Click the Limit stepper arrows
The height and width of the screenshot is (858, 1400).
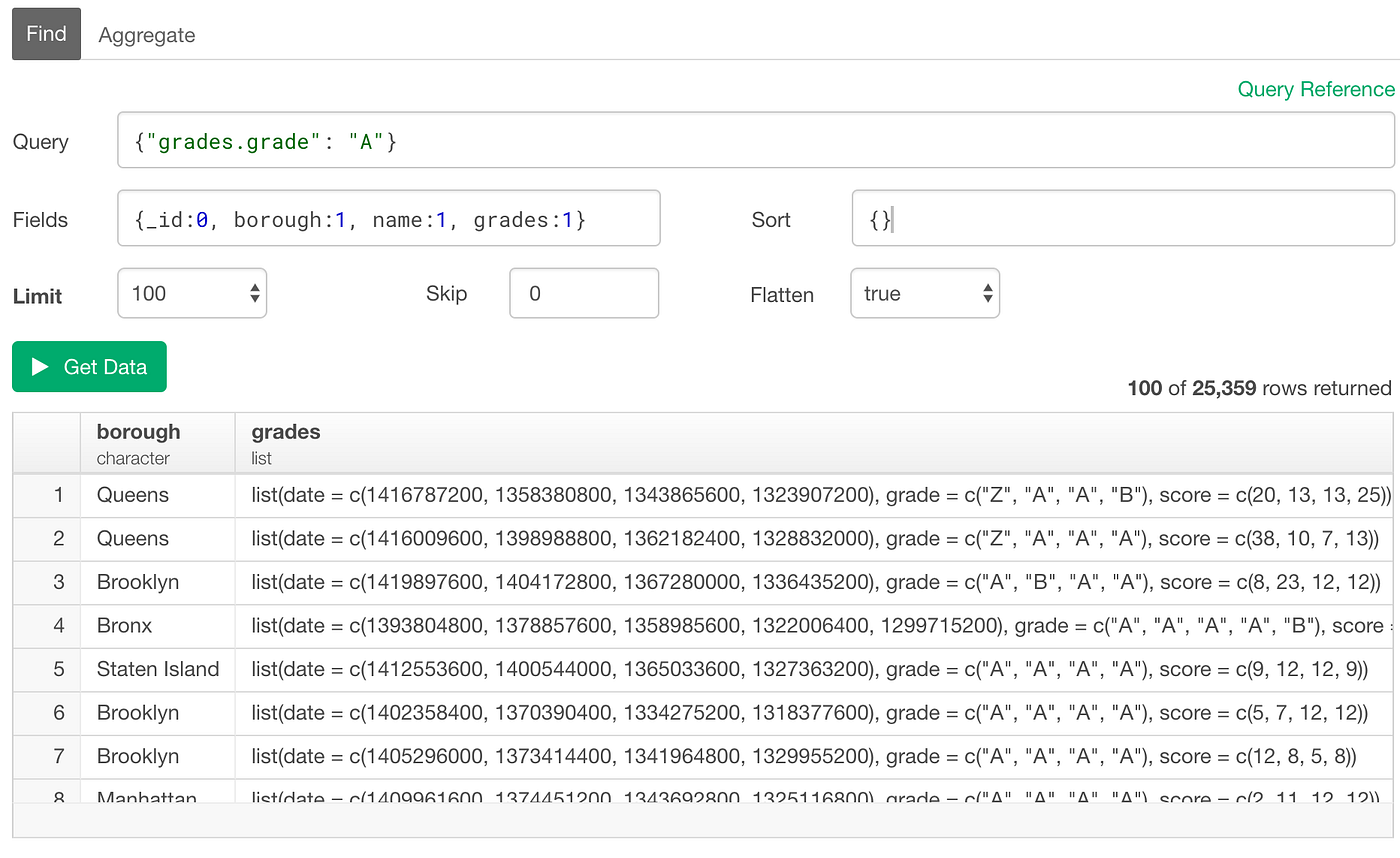(x=257, y=293)
